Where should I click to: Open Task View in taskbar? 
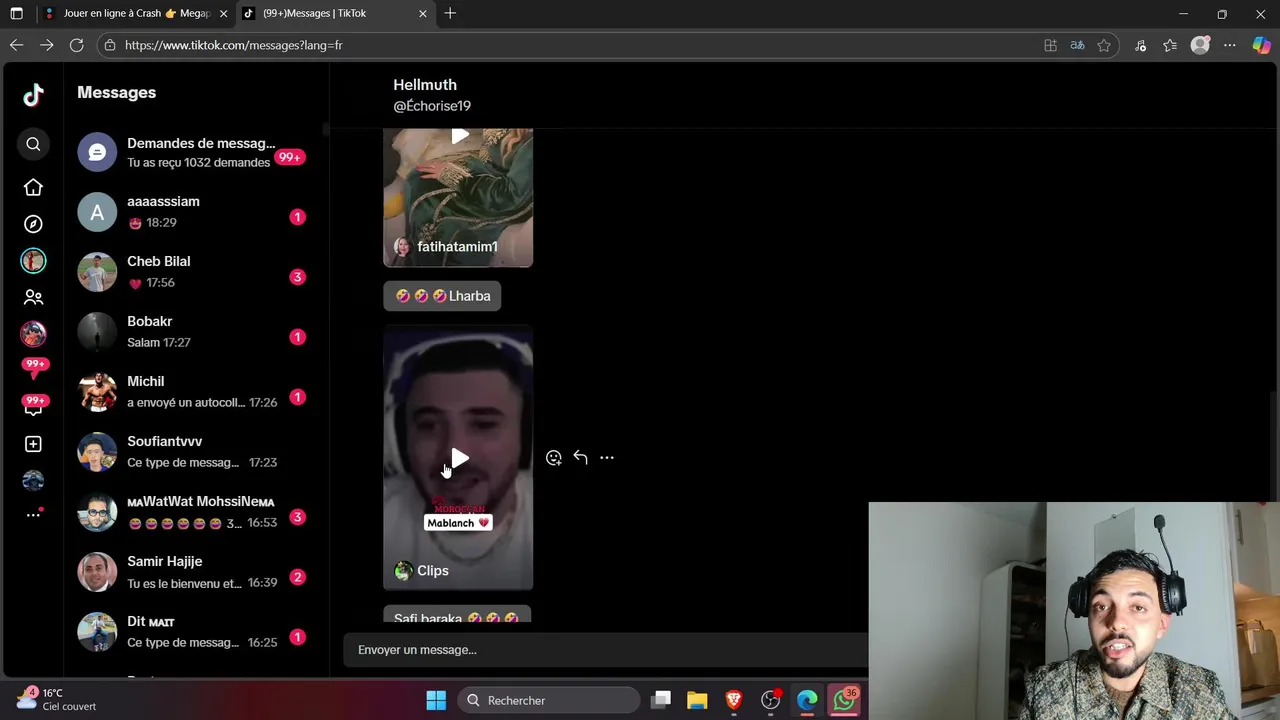pyautogui.click(x=661, y=700)
